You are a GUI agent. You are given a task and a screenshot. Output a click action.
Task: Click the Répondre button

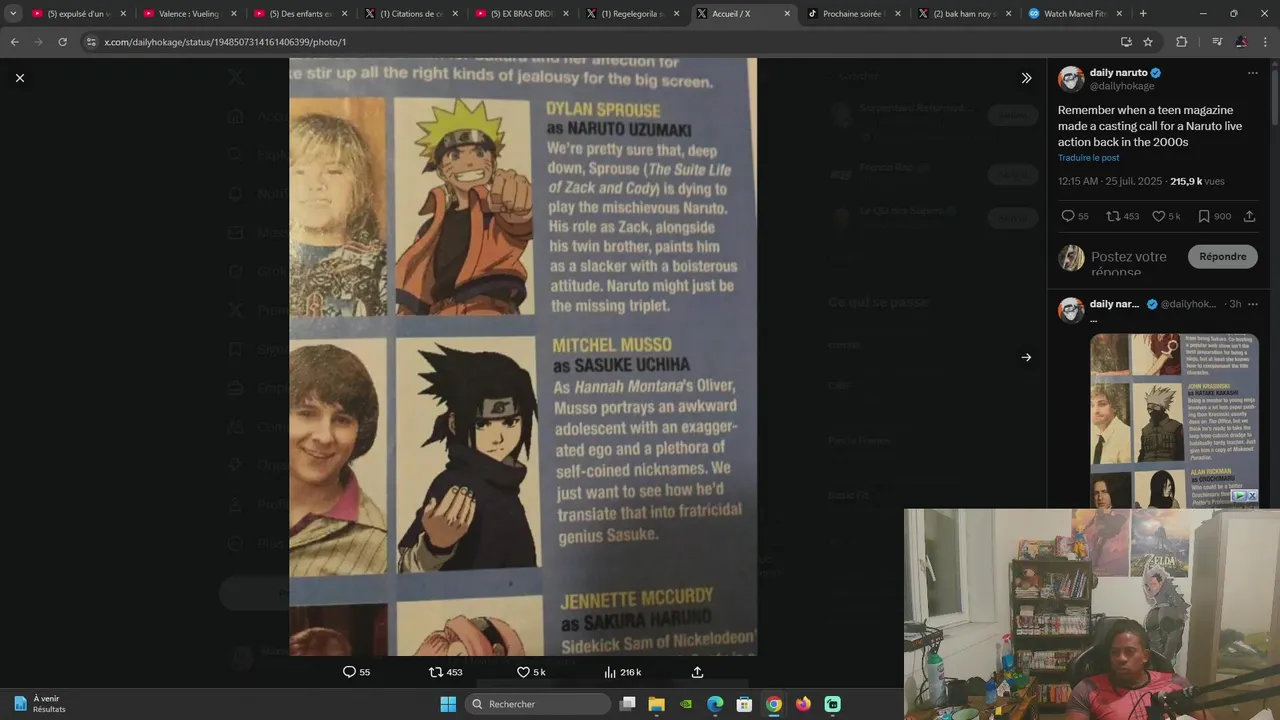1222,257
